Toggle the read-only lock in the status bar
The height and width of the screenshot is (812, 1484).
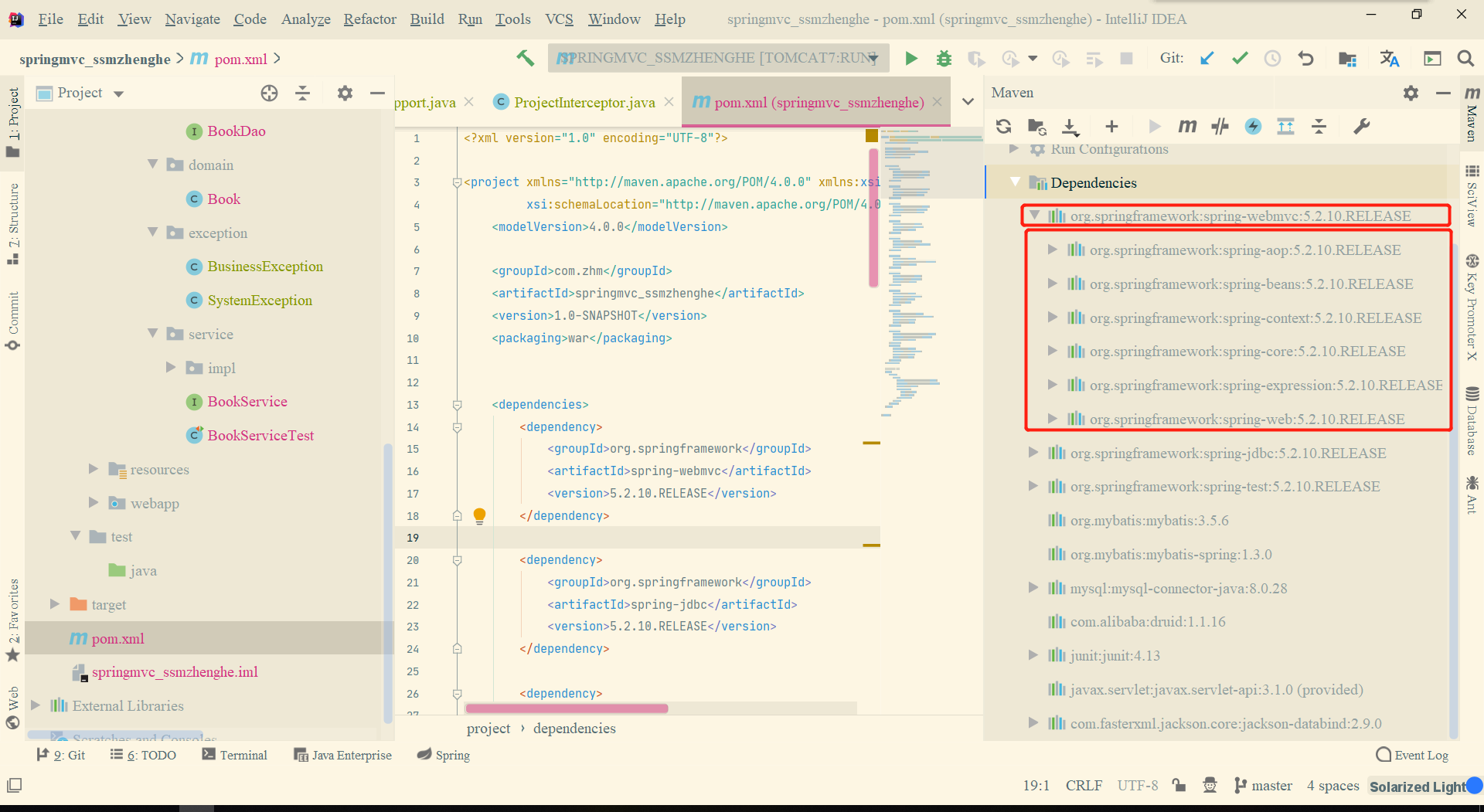pos(1179,786)
